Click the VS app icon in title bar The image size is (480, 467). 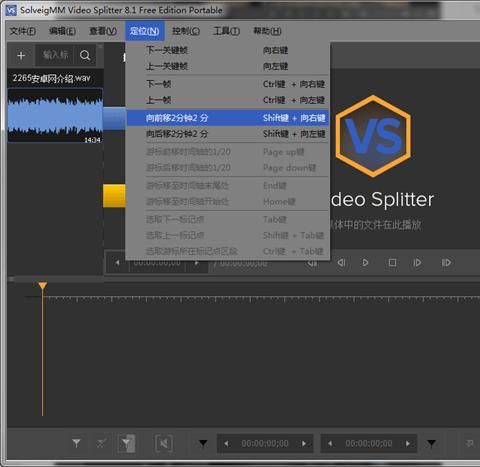11,10
